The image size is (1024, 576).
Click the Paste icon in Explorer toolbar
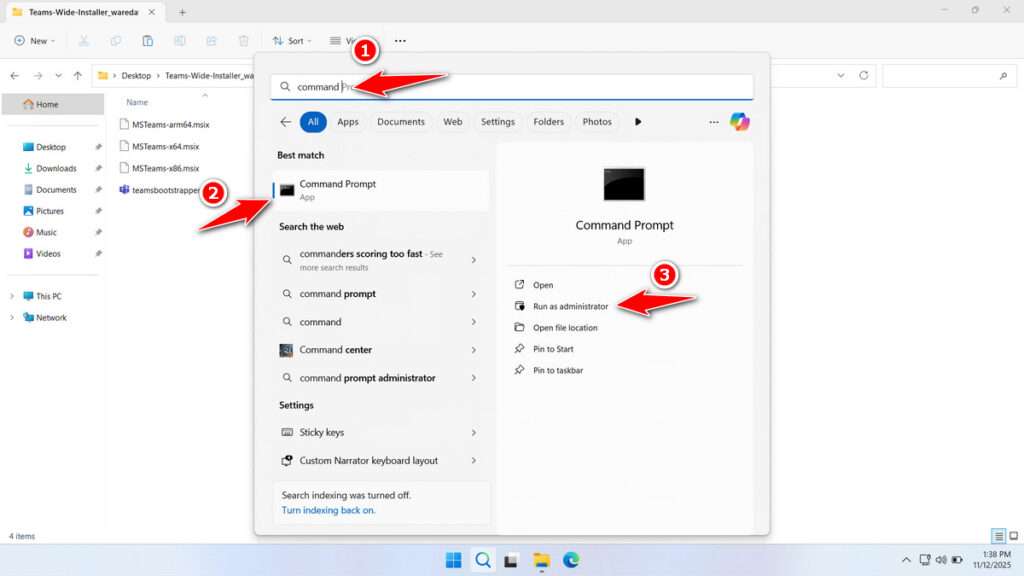coord(147,40)
